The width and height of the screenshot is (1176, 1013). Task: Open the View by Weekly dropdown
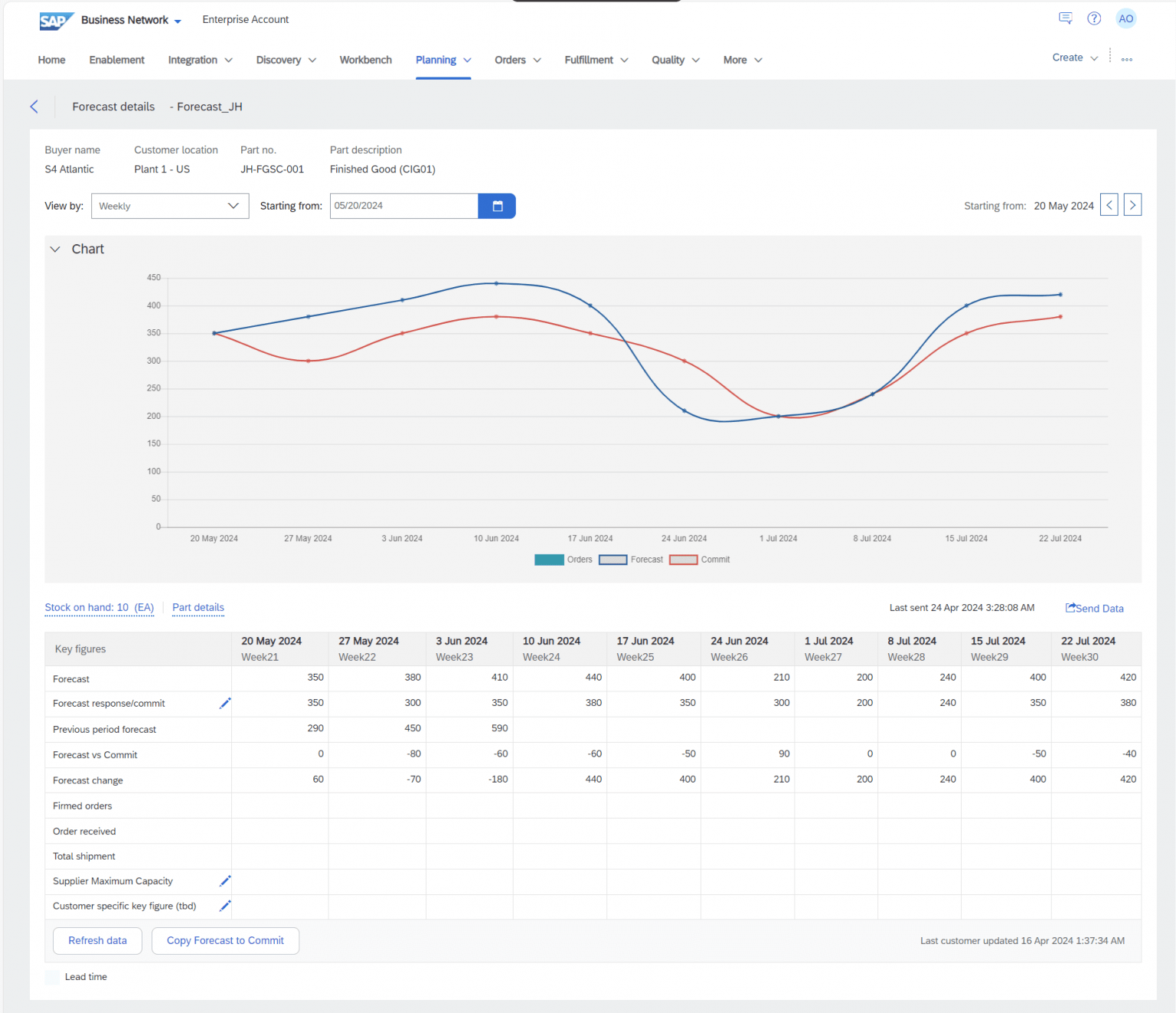click(170, 206)
